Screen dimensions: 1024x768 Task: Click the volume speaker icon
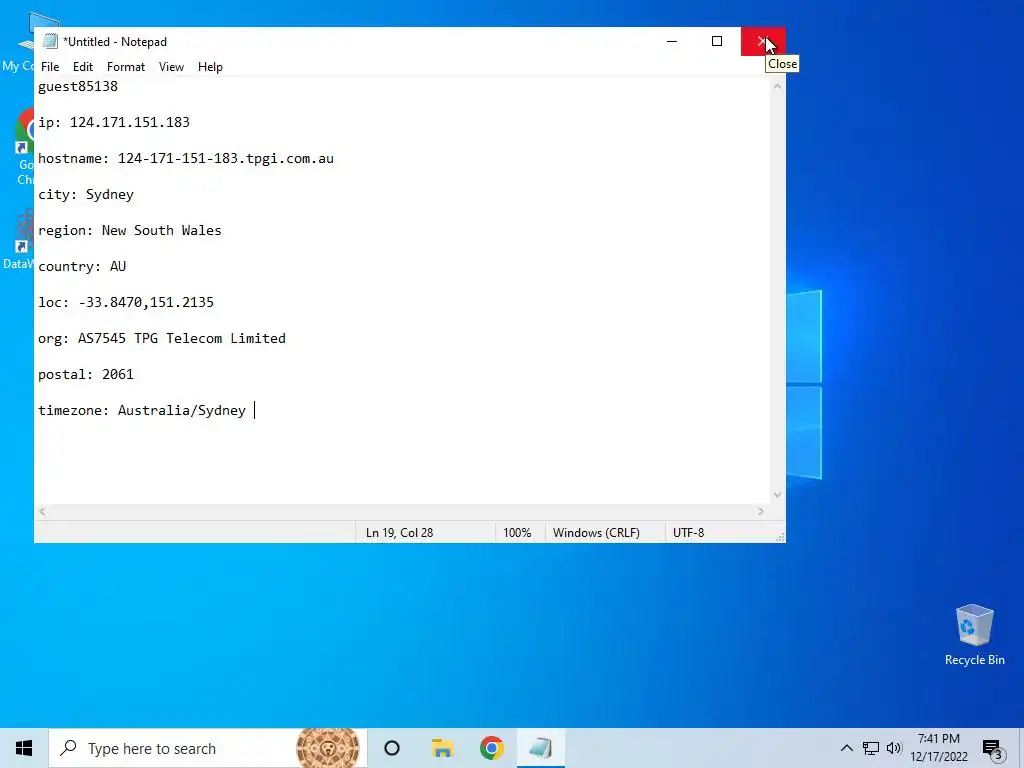894,748
